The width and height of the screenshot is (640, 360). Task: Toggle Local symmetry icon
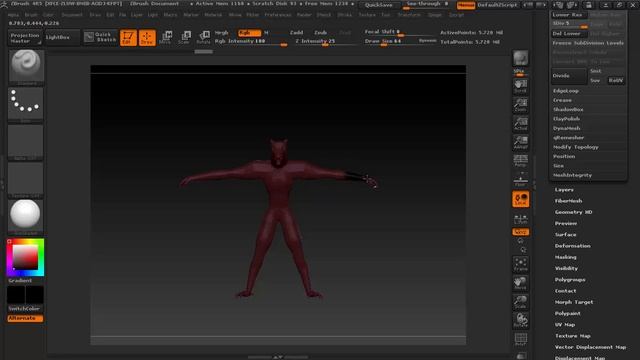[520, 199]
